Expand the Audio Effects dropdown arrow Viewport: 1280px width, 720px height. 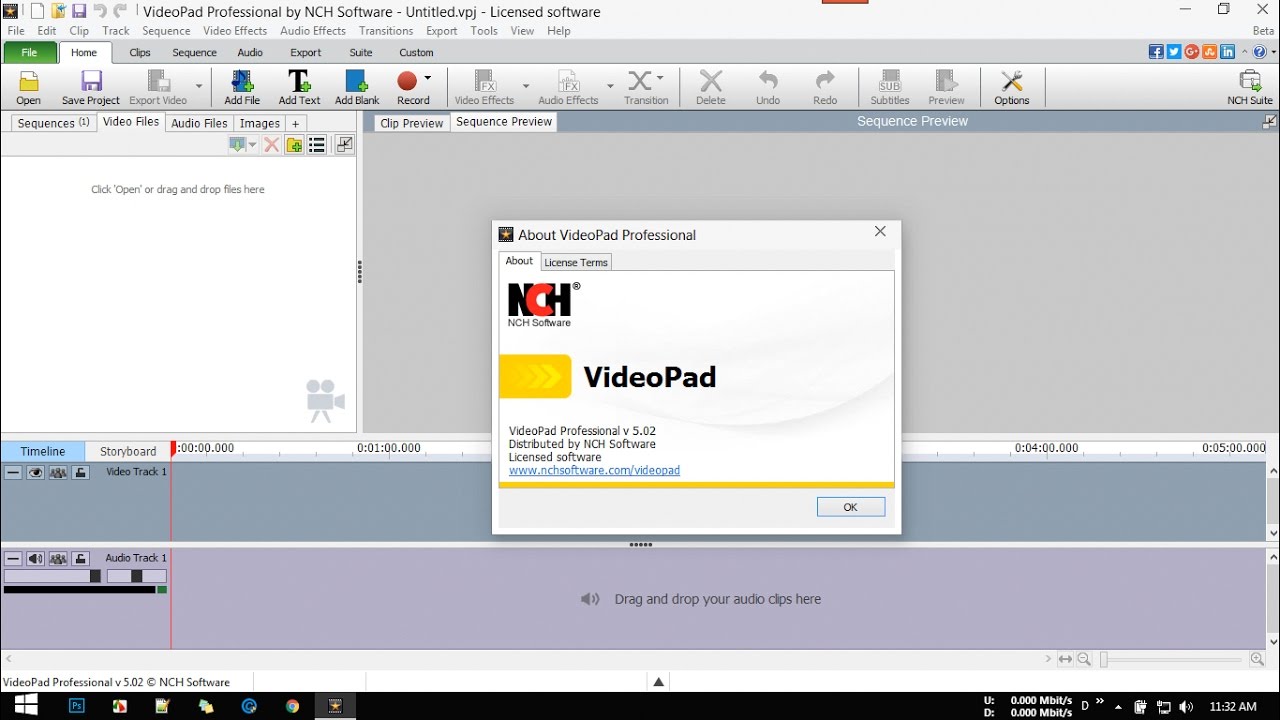610,85
